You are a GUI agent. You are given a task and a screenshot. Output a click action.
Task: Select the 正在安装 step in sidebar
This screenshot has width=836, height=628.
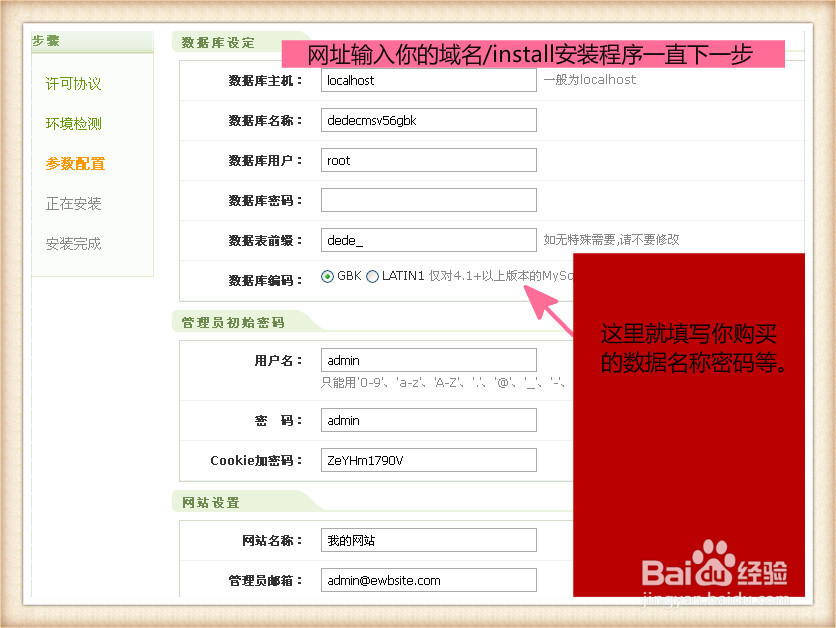click(x=74, y=204)
